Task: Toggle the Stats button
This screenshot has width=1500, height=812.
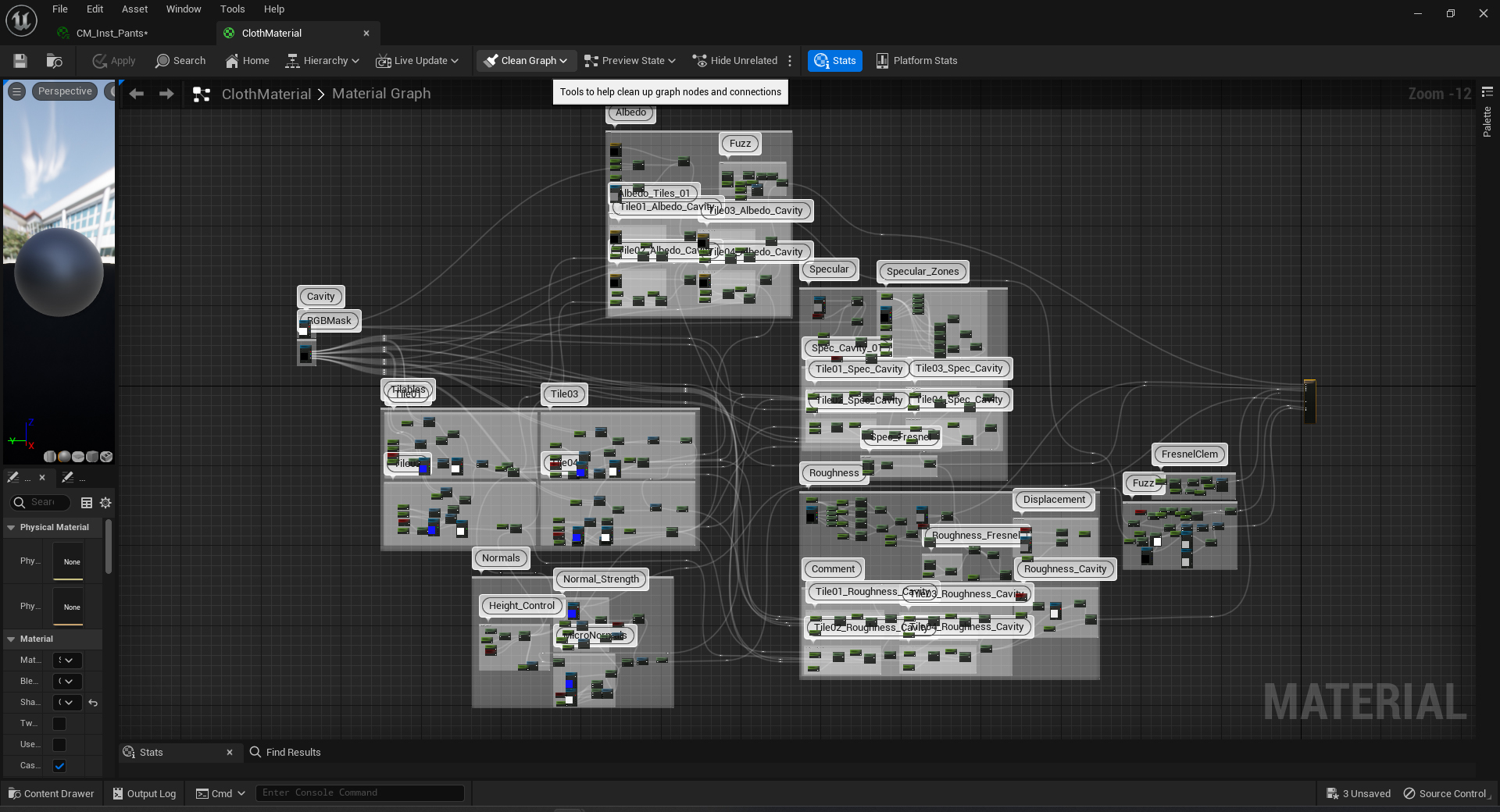Action: pos(834,61)
